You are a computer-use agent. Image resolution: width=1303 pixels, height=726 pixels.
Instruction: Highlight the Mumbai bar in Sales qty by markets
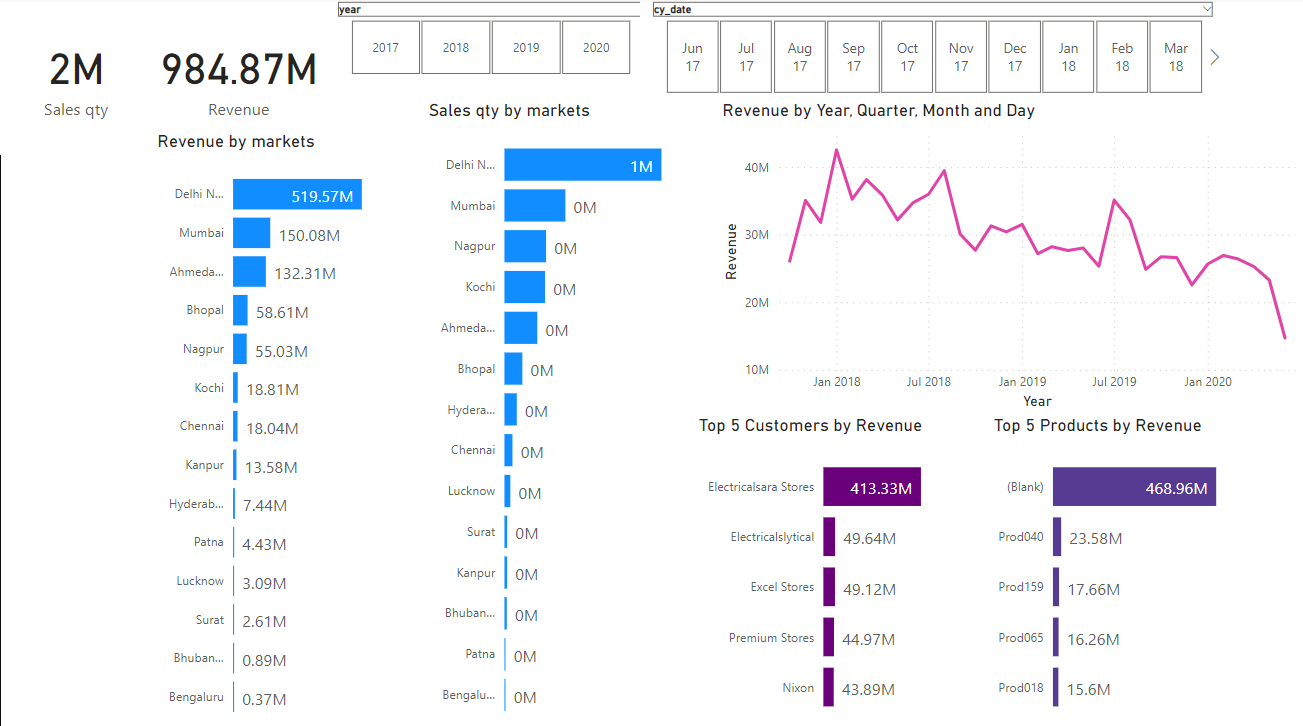click(535, 206)
